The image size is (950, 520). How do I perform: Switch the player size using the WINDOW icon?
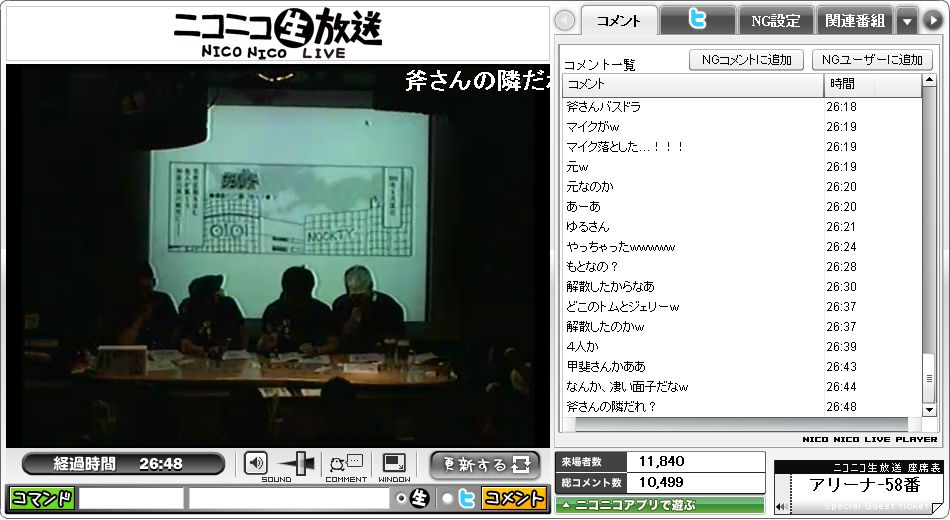click(x=394, y=464)
